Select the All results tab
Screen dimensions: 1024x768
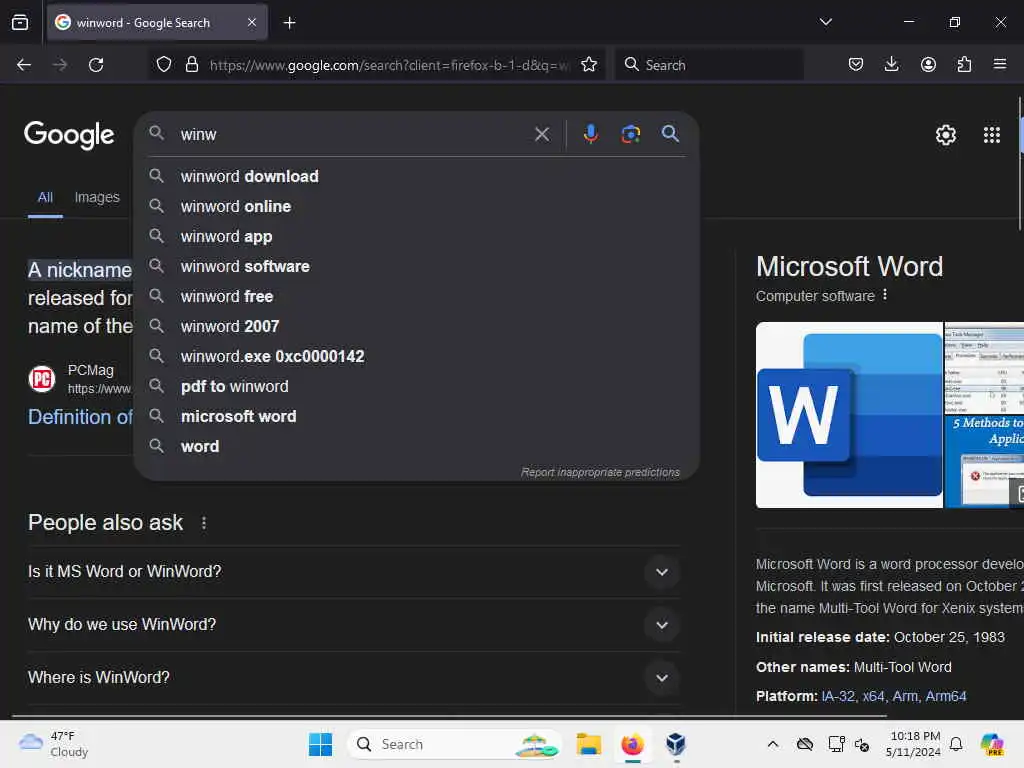(45, 197)
